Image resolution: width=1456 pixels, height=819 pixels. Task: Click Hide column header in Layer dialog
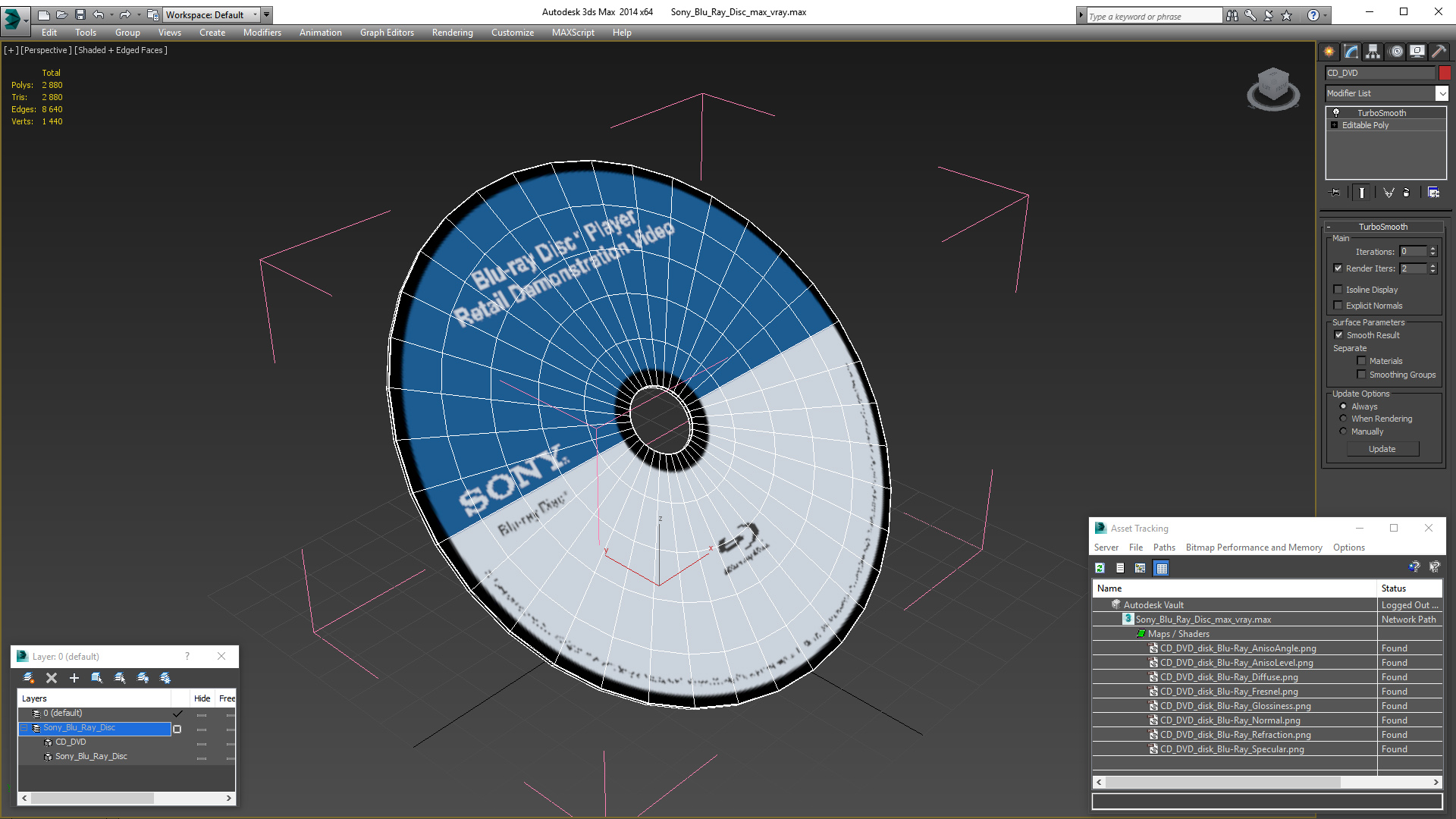[x=202, y=698]
